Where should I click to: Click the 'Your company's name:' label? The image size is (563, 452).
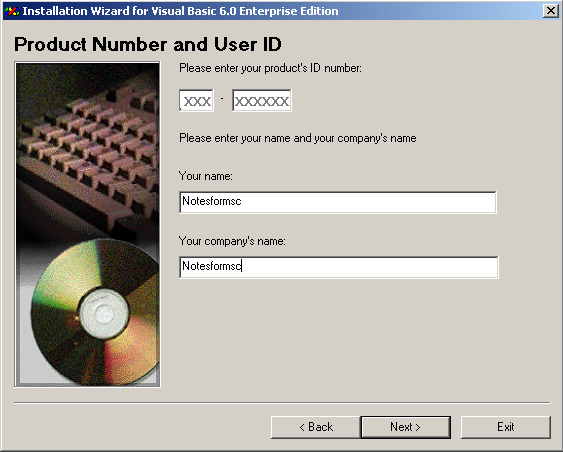coord(232,241)
